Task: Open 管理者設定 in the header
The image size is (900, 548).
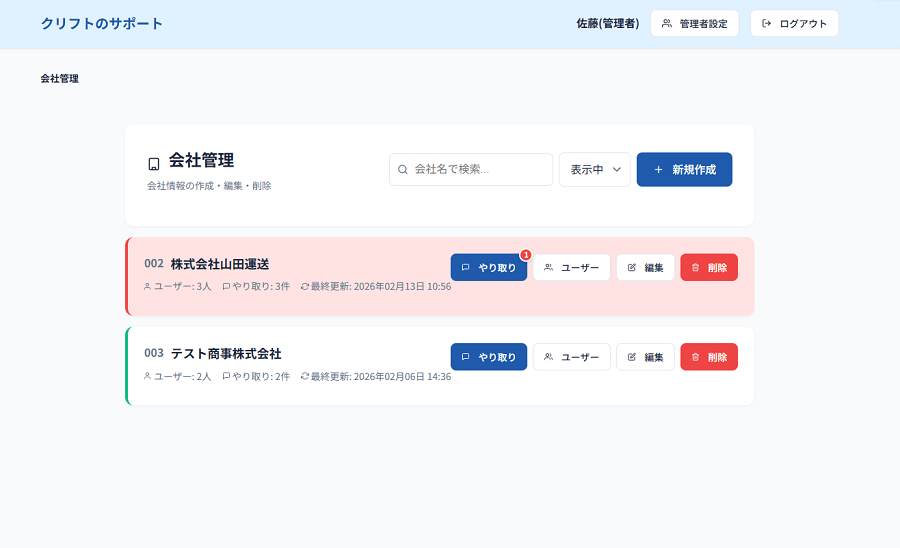Action: [694, 23]
